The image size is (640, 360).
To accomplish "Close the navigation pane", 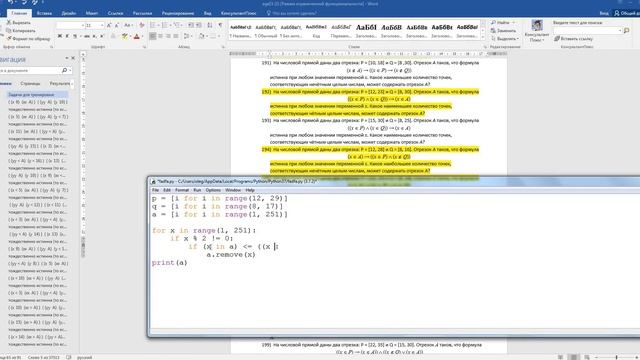I will (73, 58).
